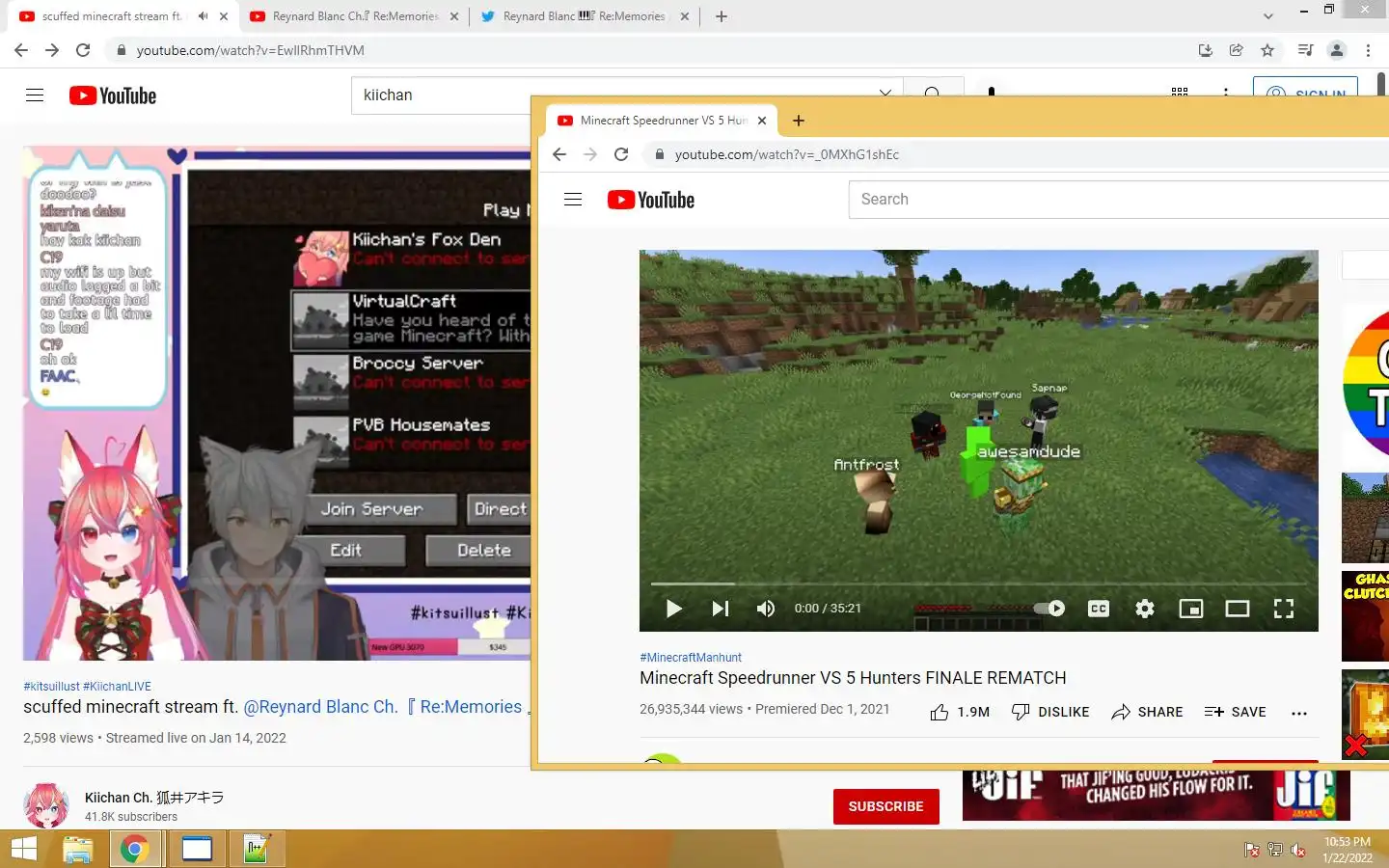Open Notepad++ from taskbar
The image size is (1389, 868).
[x=256, y=850]
